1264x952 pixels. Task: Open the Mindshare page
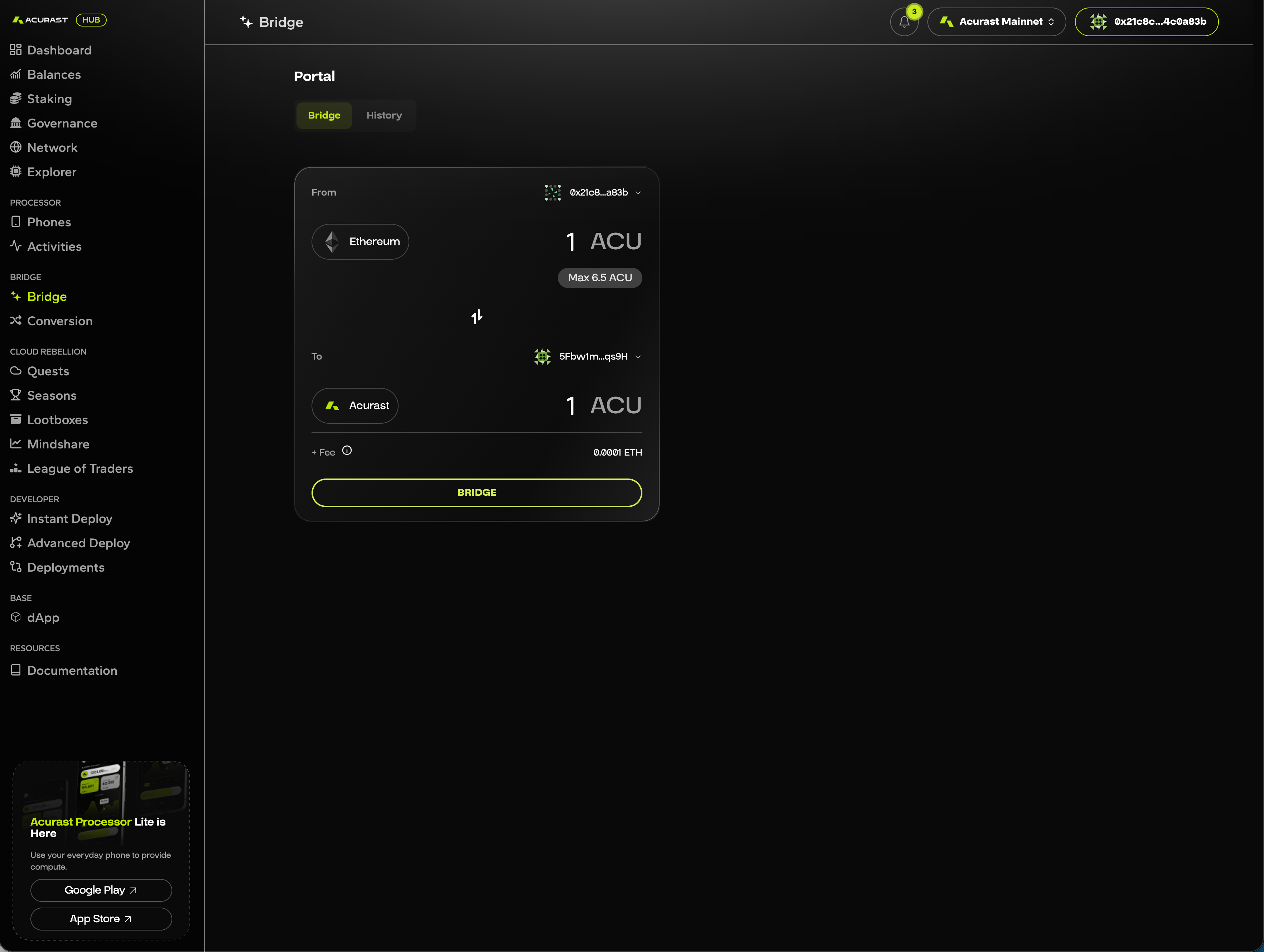(x=58, y=444)
